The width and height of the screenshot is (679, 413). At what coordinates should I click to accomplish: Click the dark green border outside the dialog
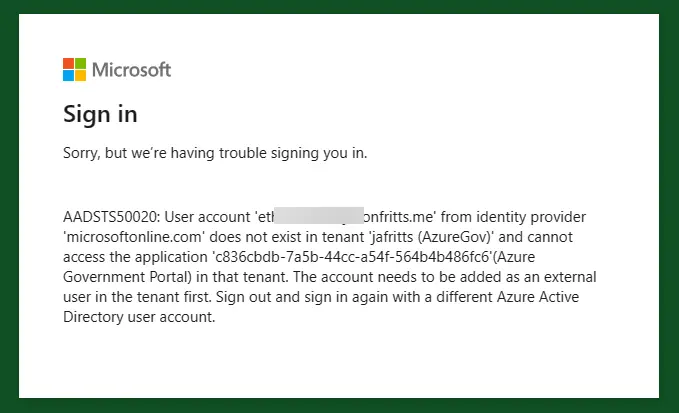coord(8,200)
